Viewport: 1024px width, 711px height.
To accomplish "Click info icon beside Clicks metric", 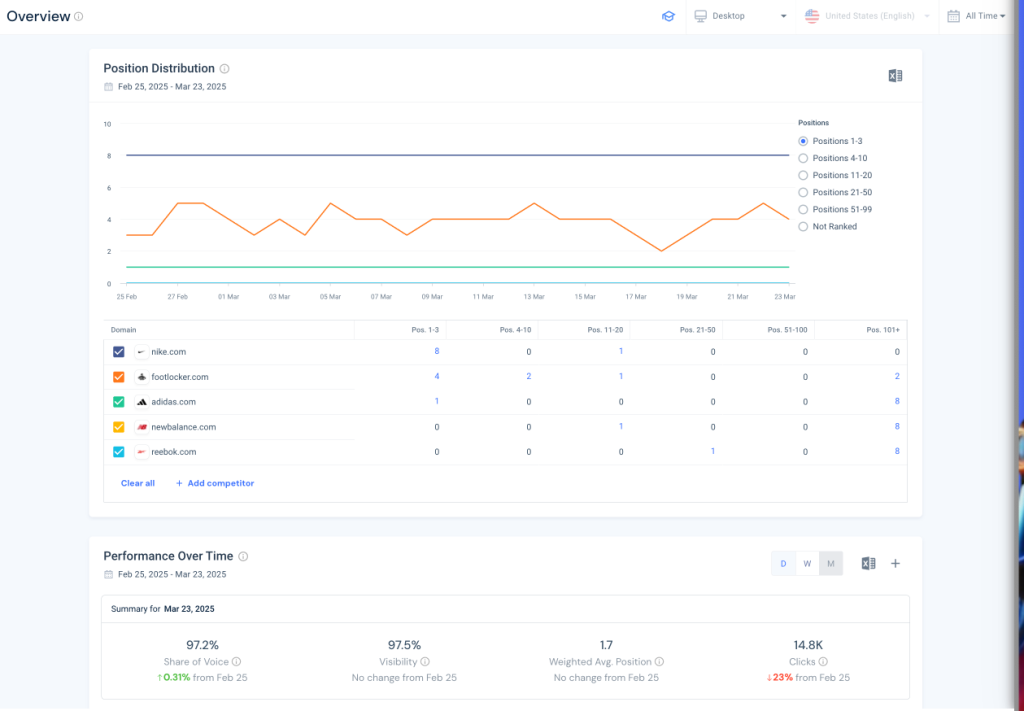I will [x=823, y=662].
